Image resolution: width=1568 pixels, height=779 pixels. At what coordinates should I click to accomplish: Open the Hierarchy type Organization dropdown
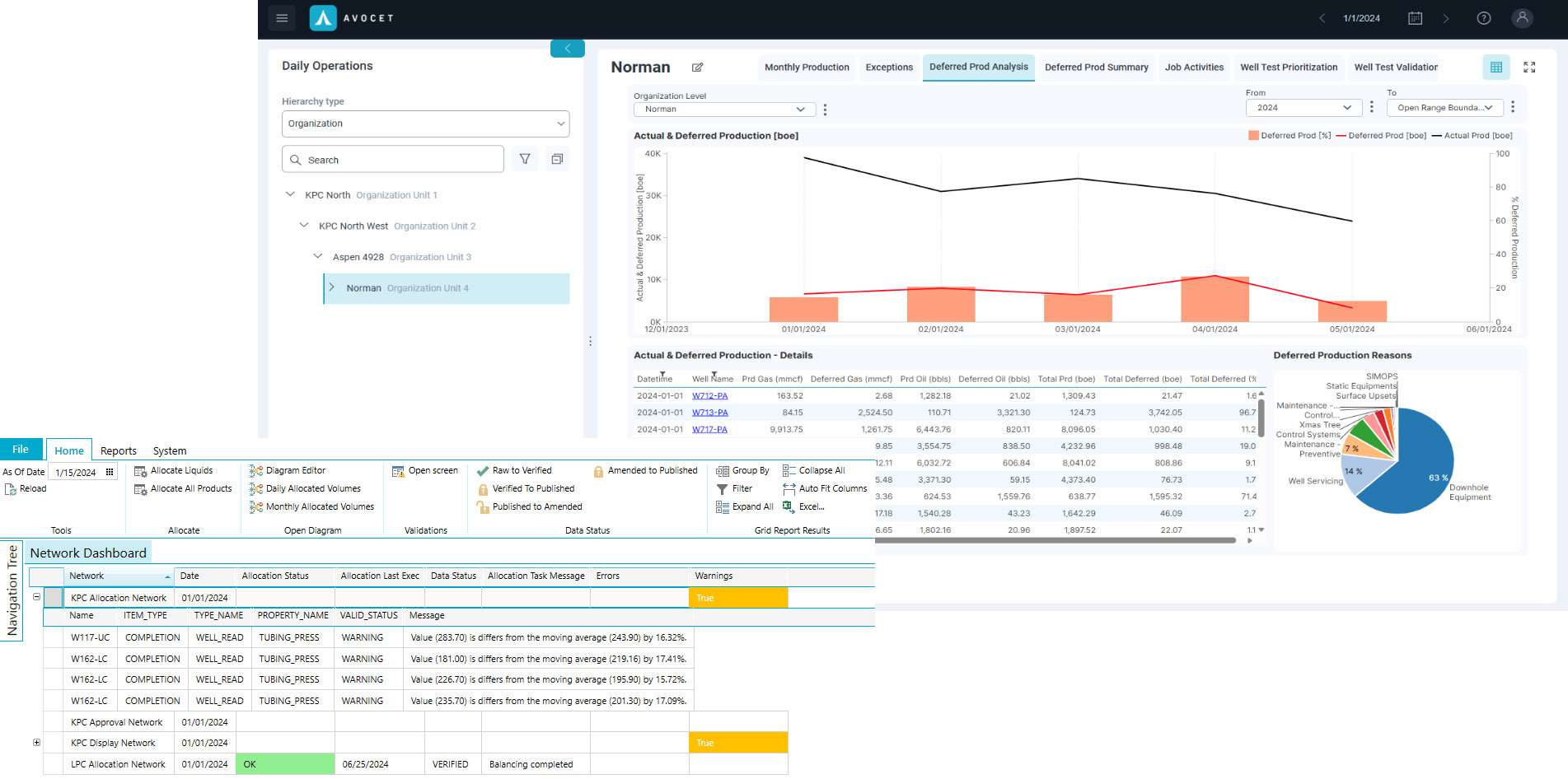425,124
